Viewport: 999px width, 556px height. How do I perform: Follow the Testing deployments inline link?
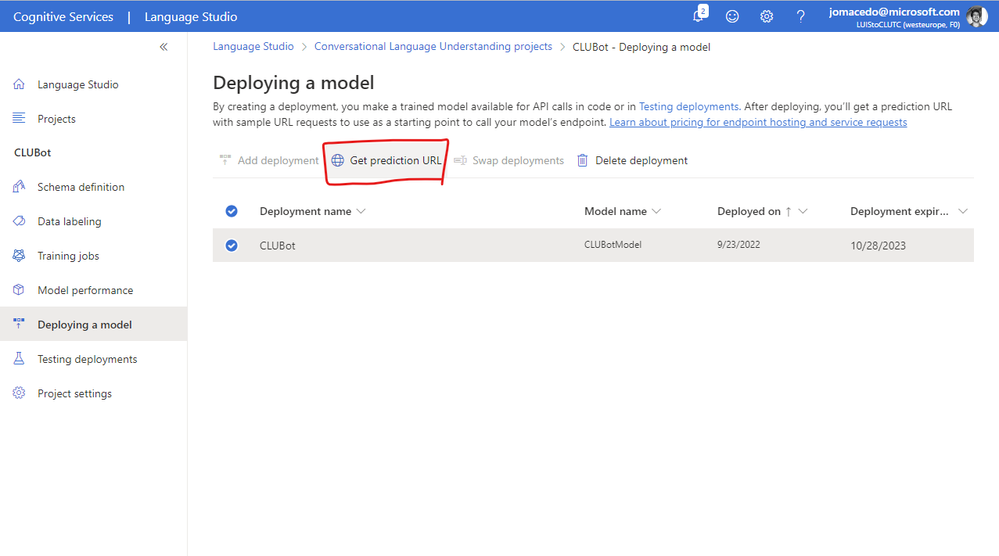[x=689, y=106]
